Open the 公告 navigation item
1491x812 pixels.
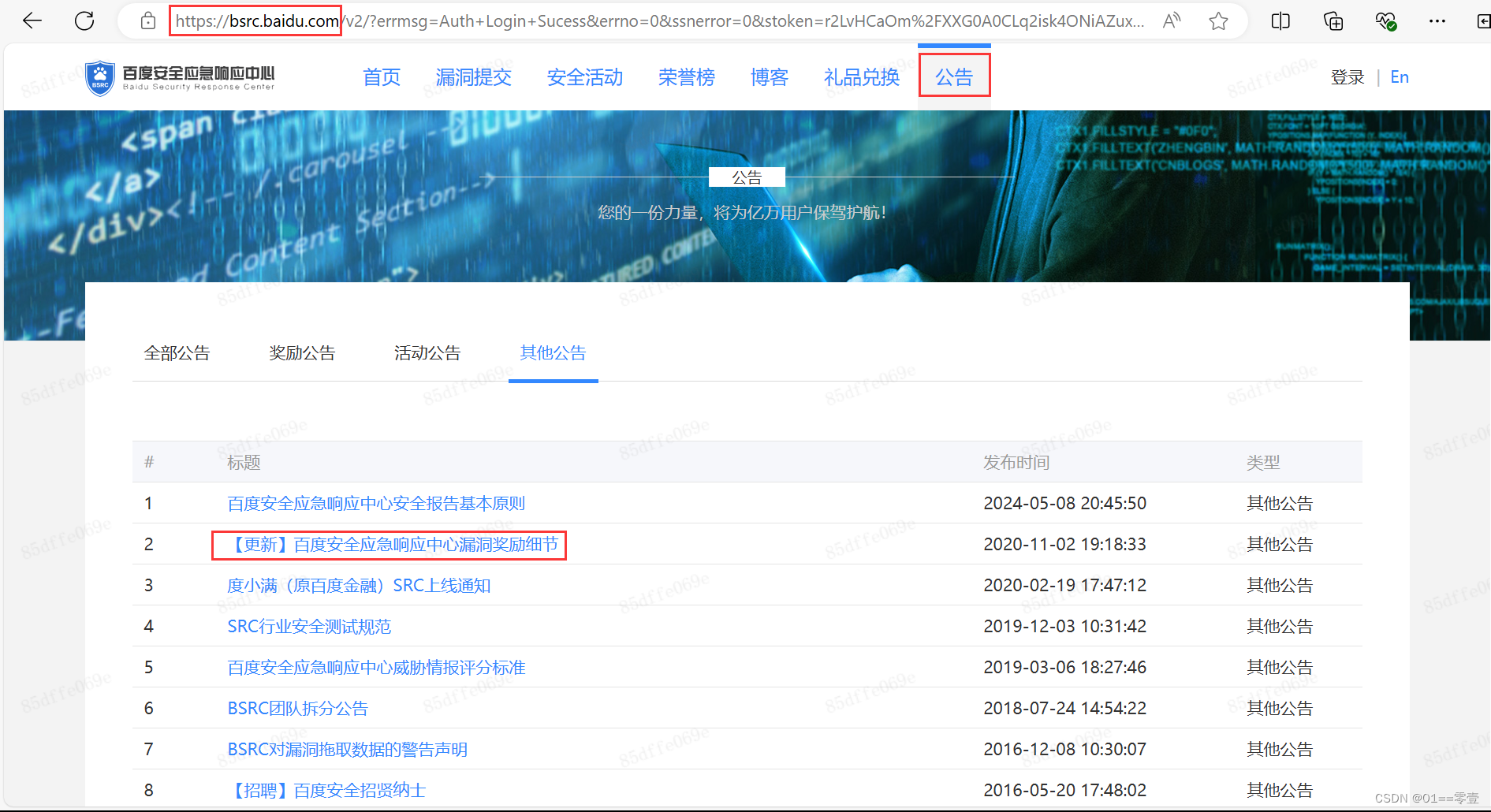click(x=954, y=77)
